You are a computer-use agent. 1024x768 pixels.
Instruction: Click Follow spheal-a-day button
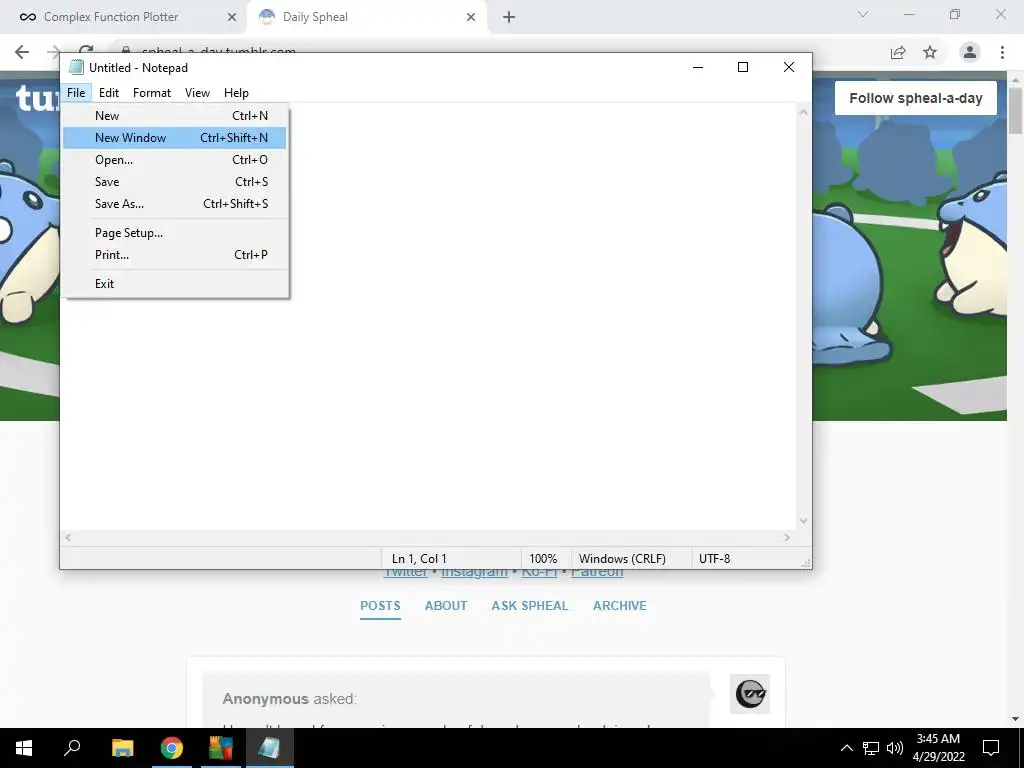[916, 98]
